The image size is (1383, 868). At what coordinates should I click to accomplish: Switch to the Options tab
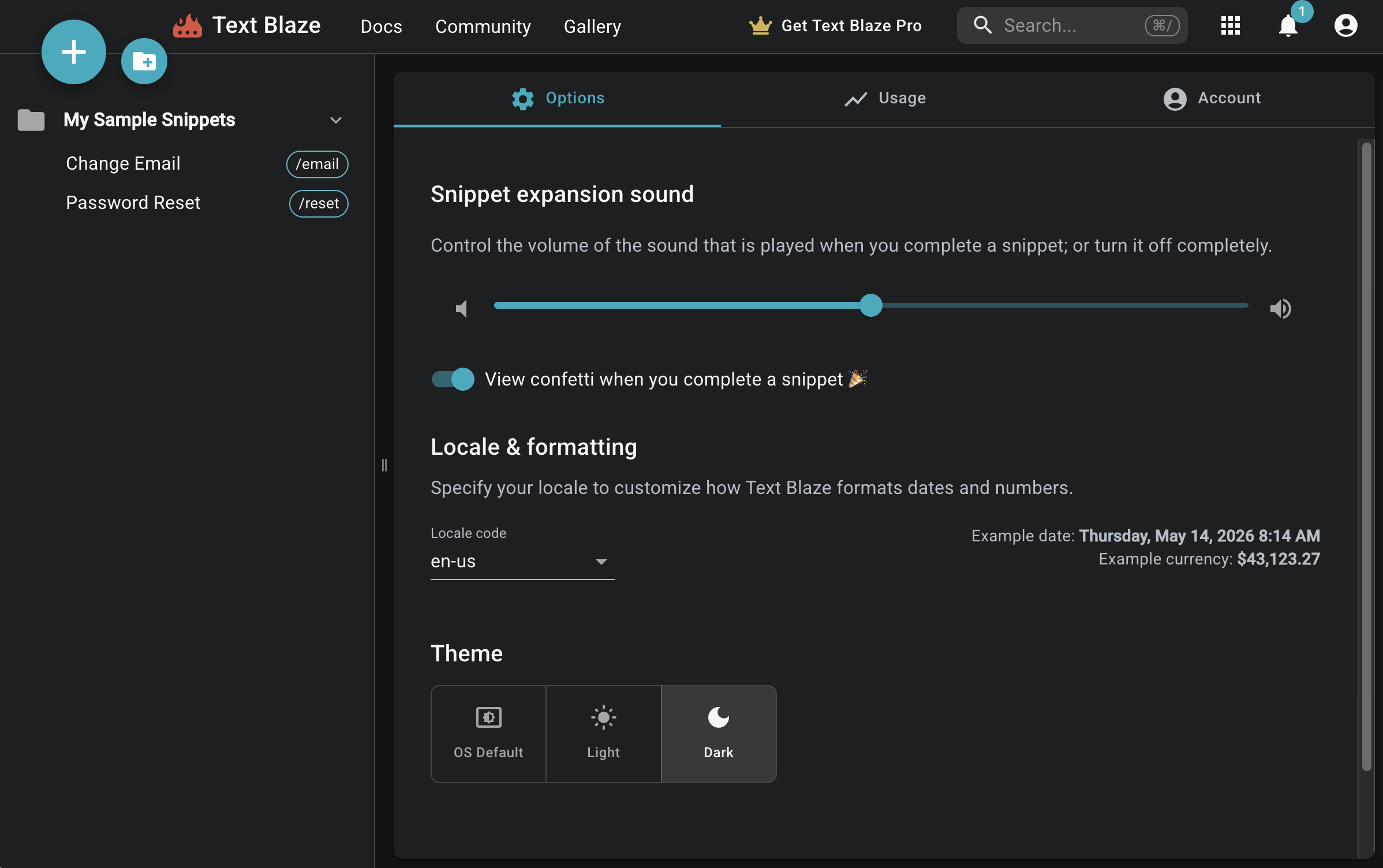point(558,99)
